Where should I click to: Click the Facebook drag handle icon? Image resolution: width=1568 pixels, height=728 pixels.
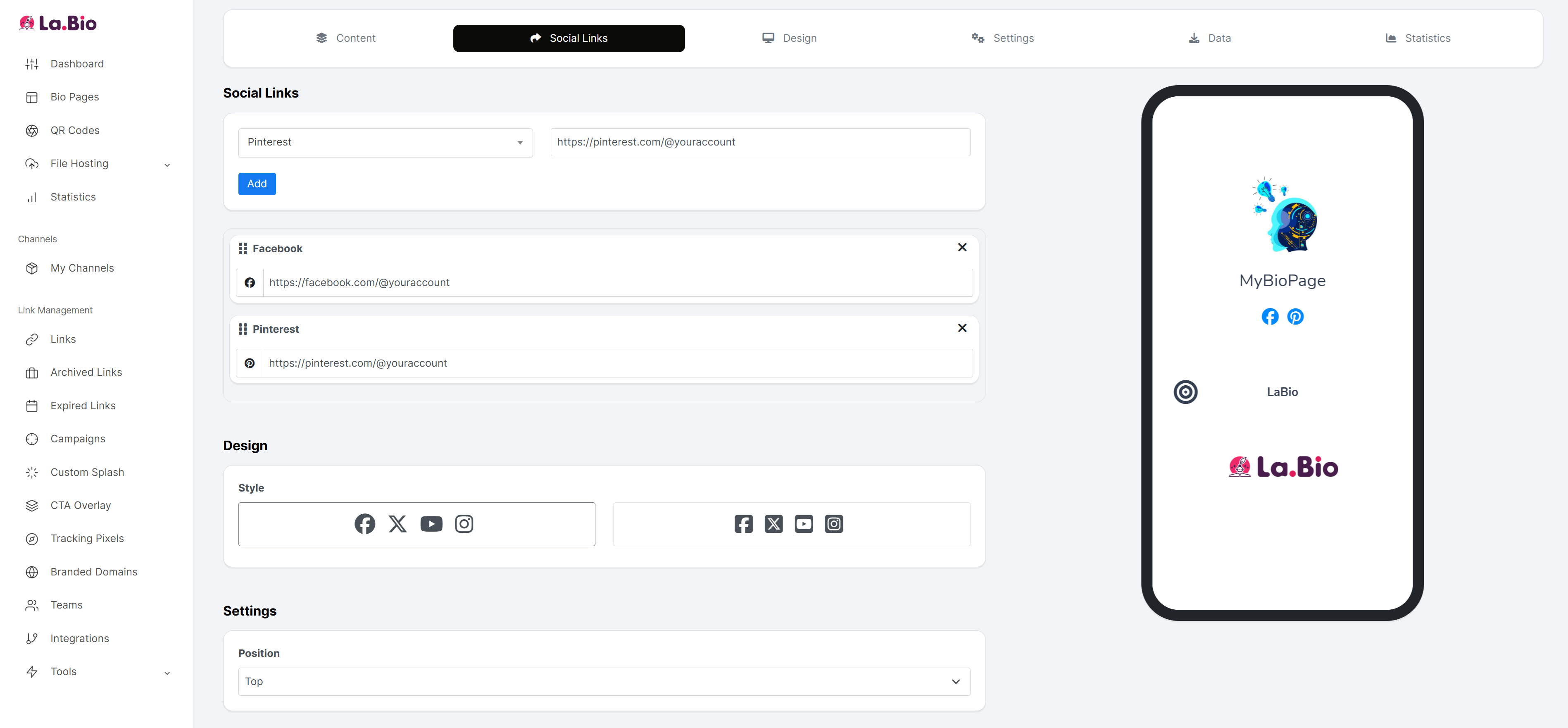[x=243, y=248]
